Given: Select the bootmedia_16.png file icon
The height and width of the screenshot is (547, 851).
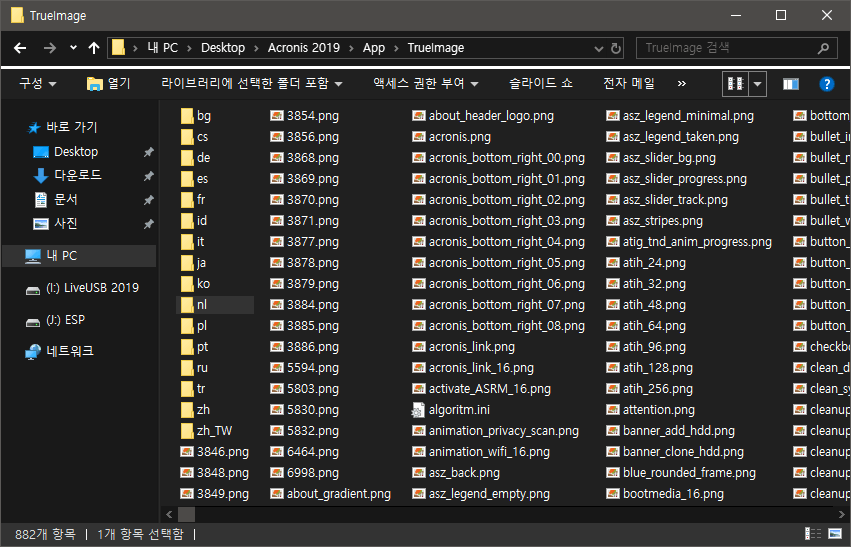Looking at the screenshot, I should [613, 494].
